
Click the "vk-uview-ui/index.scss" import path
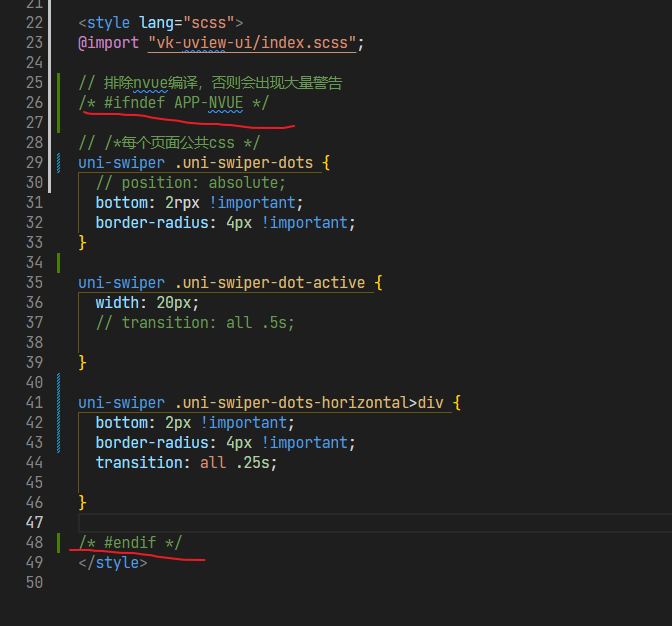pyautogui.click(x=252, y=42)
